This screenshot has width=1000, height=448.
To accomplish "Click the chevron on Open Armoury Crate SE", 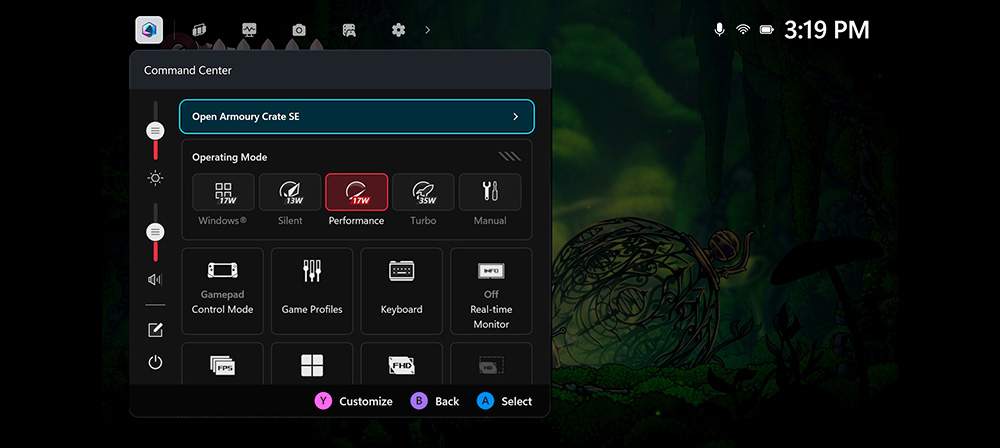I will click(x=515, y=117).
